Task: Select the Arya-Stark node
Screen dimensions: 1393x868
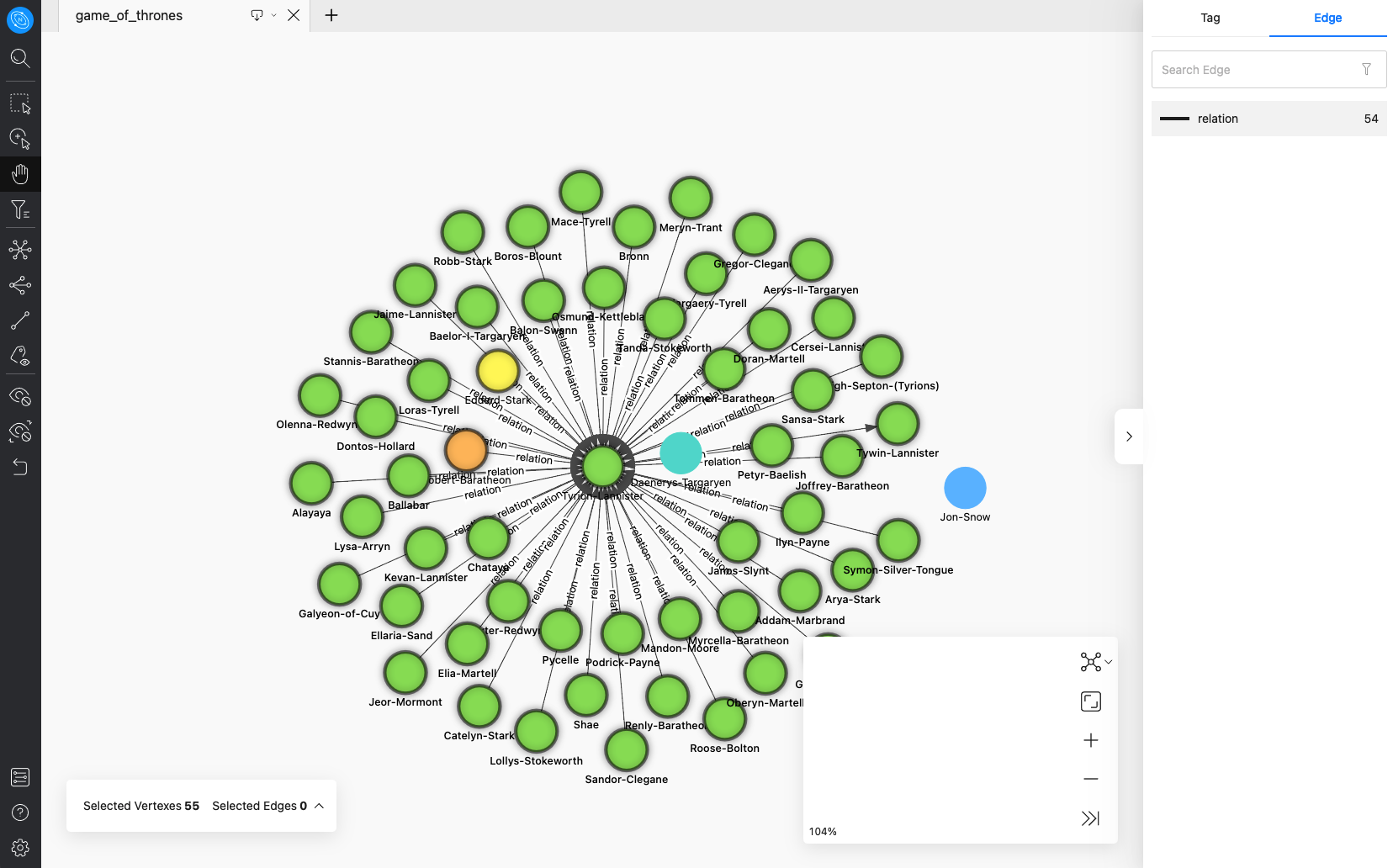Action: coord(852,570)
